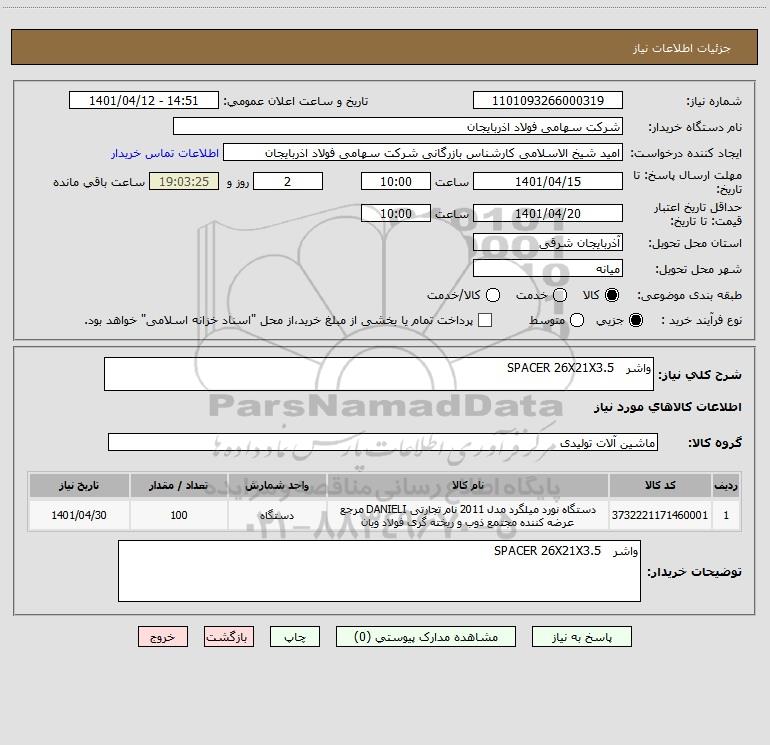The width and height of the screenshot is (770, 745).
Task: Click the request creator name field
Action: pyautogui.click(x=423, y=153)
